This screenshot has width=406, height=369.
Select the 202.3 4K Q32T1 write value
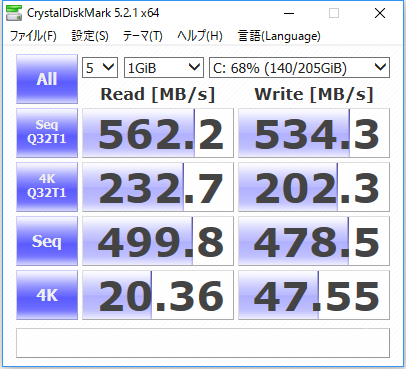point(314,187)
